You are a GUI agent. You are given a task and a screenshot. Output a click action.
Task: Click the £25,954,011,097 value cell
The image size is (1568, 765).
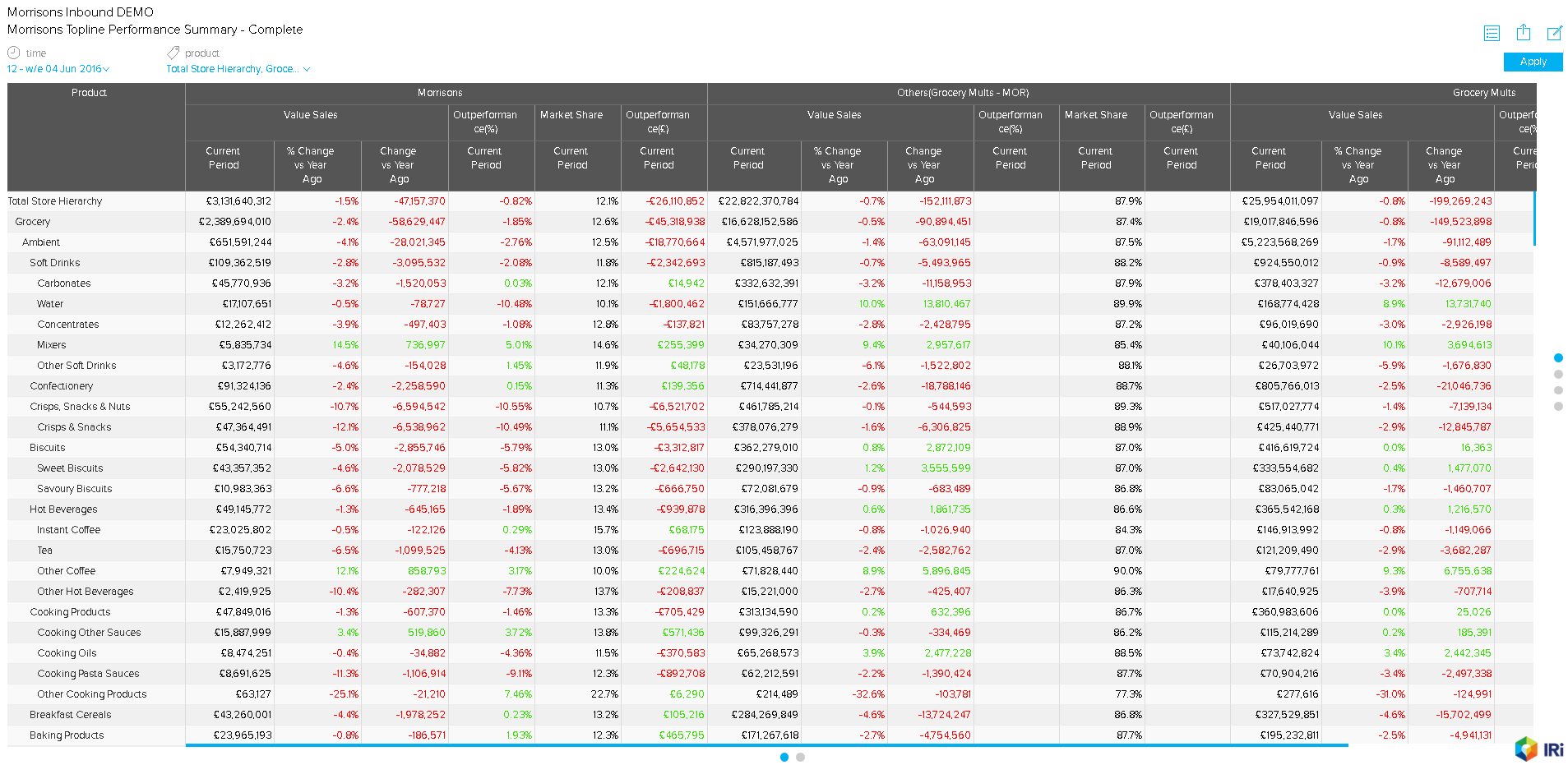[x=1277, y=201]
